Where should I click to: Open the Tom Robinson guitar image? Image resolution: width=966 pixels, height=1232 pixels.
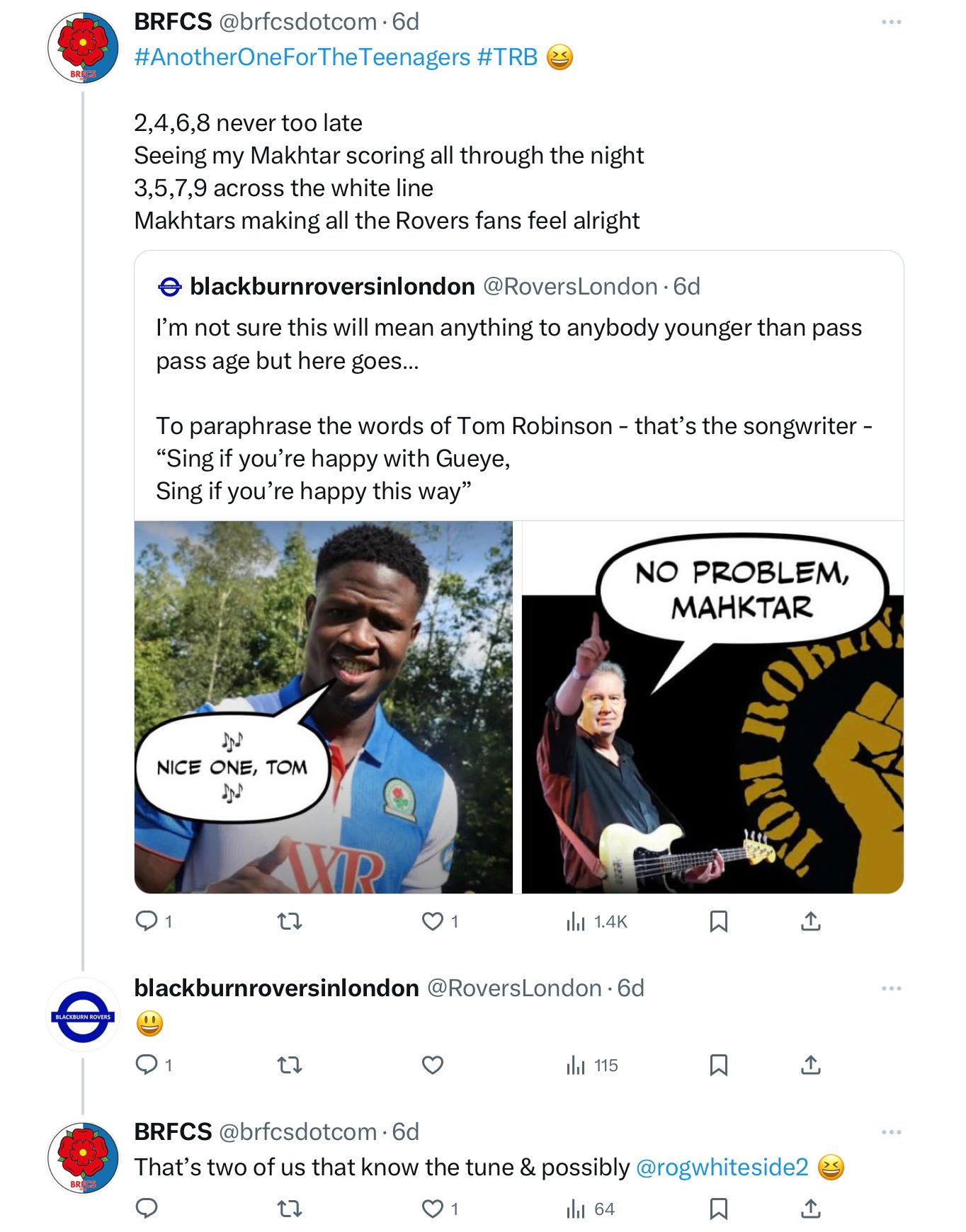pyautogui.click(x=712, y=707)
